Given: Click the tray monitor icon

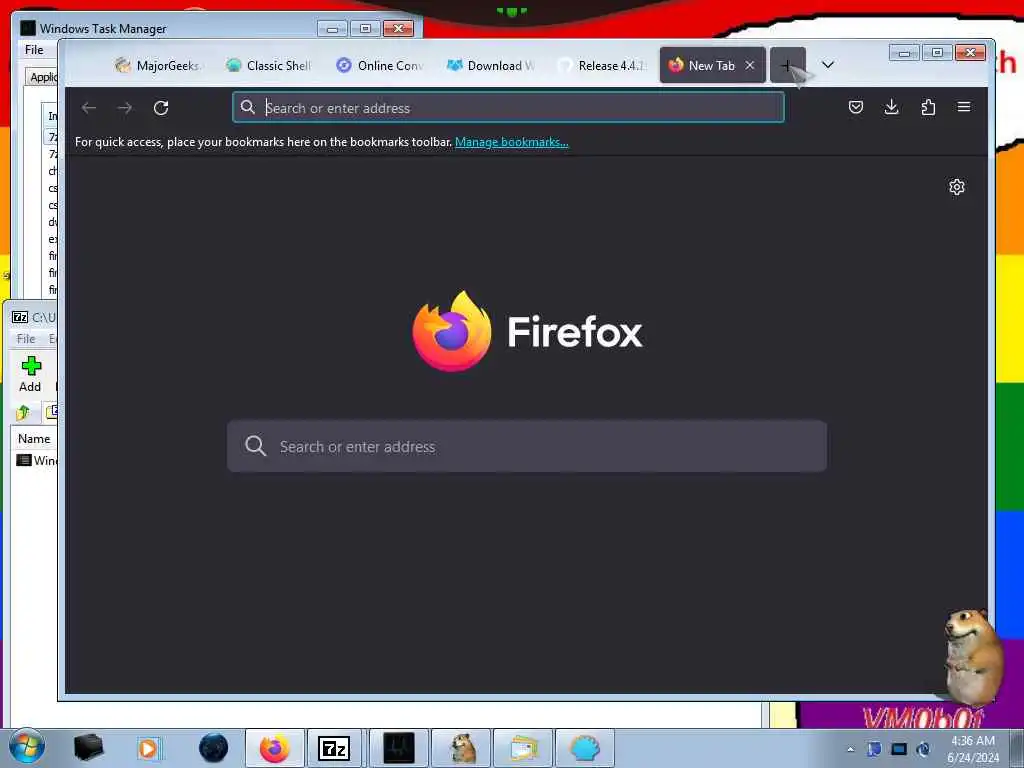Looking at the screenshot, I should [x=899, y=749].
